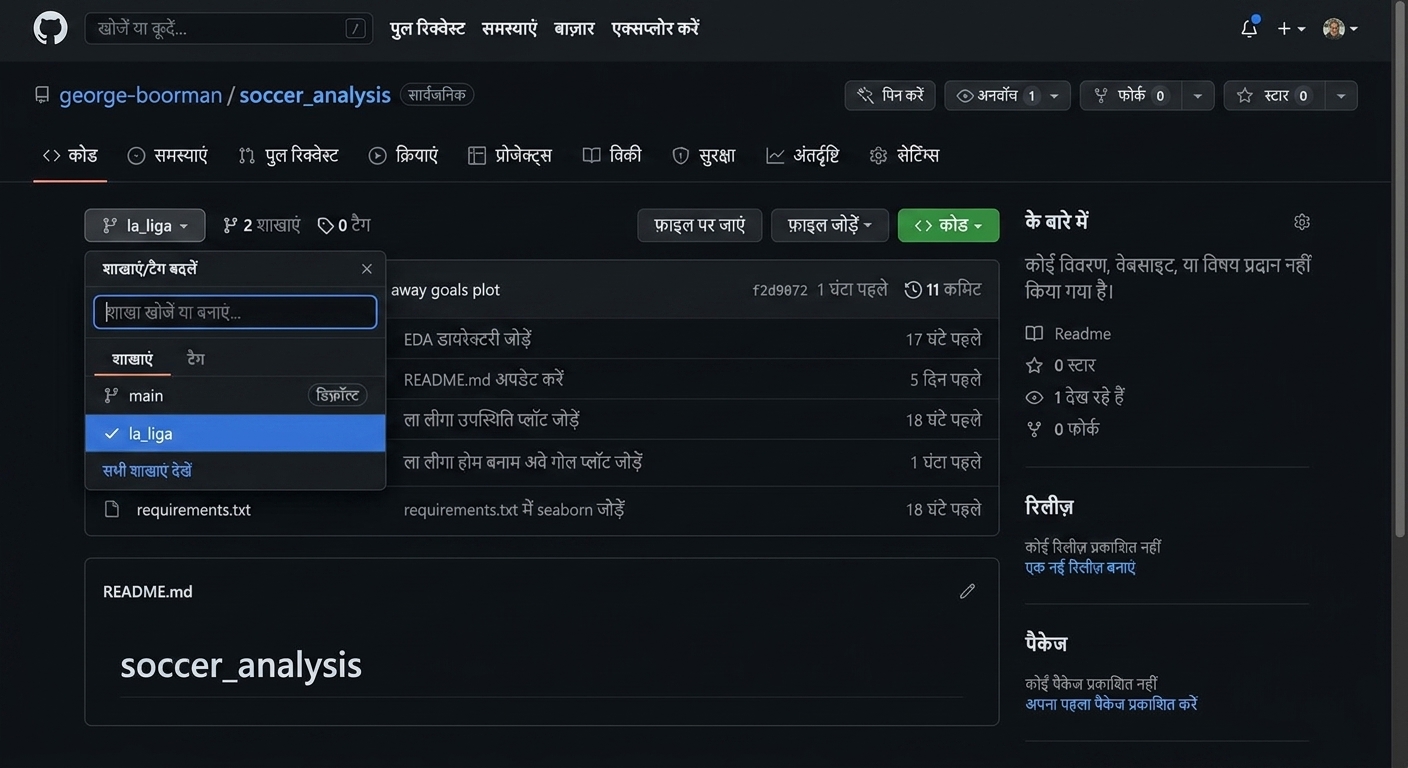Switch to the सुरक्षा tab
Viewport: 1408px width, 768px height.
(704, 155)
